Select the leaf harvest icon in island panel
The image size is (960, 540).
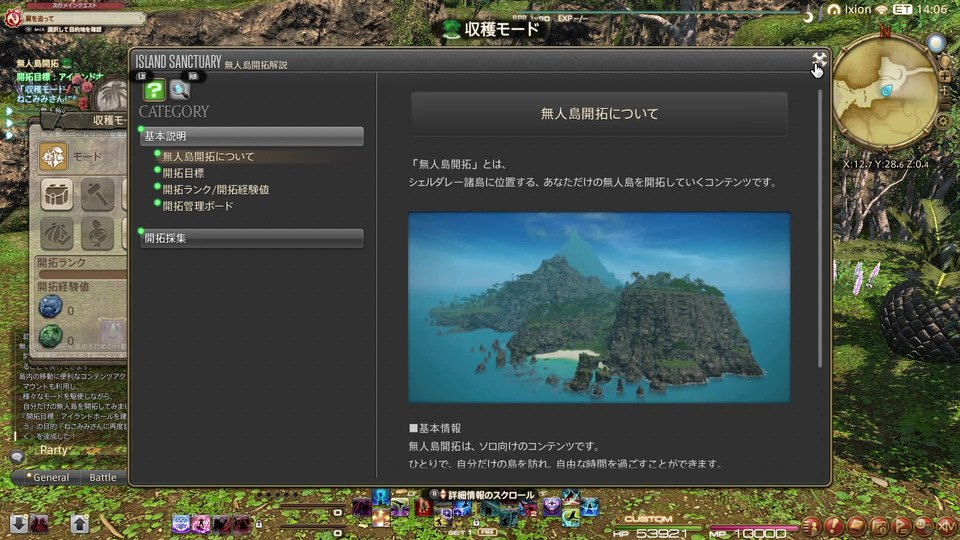tap(56, 233)
